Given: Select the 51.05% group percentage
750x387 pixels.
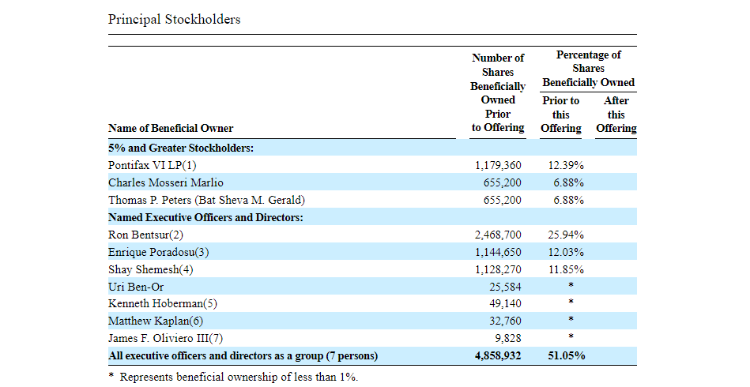Looking at the screenshot, I should [566, 356].
